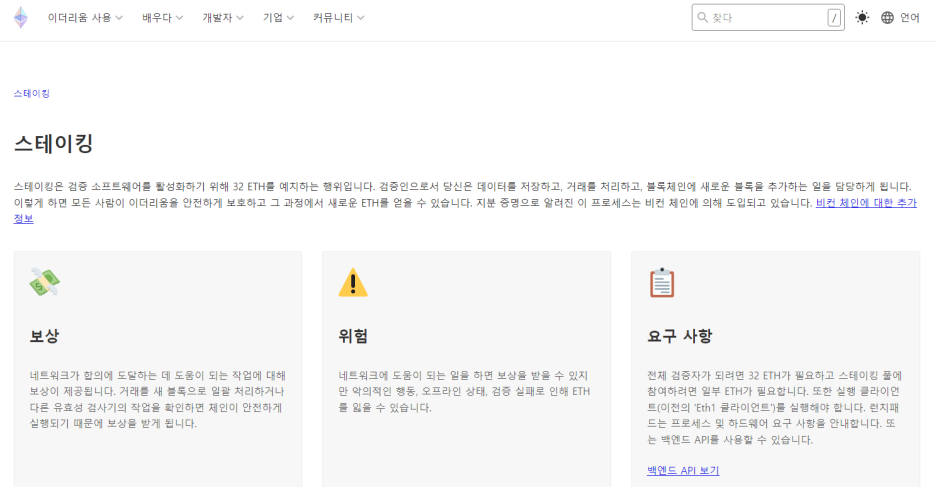The height and width of the screenshot is (487, 936).
Task: Click the money icon on 보상 card
Action: pyautogui.click(x=45, y=282)
